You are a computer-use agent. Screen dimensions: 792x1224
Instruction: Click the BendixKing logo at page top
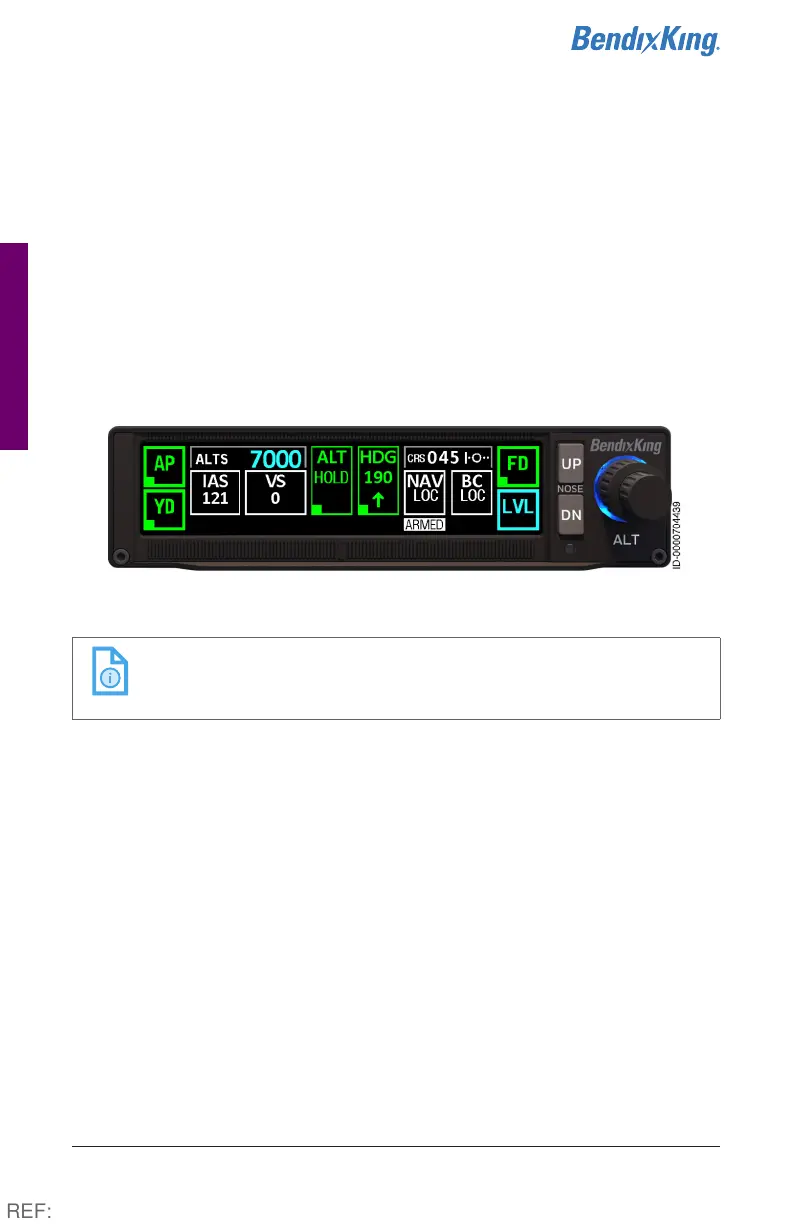645,40
